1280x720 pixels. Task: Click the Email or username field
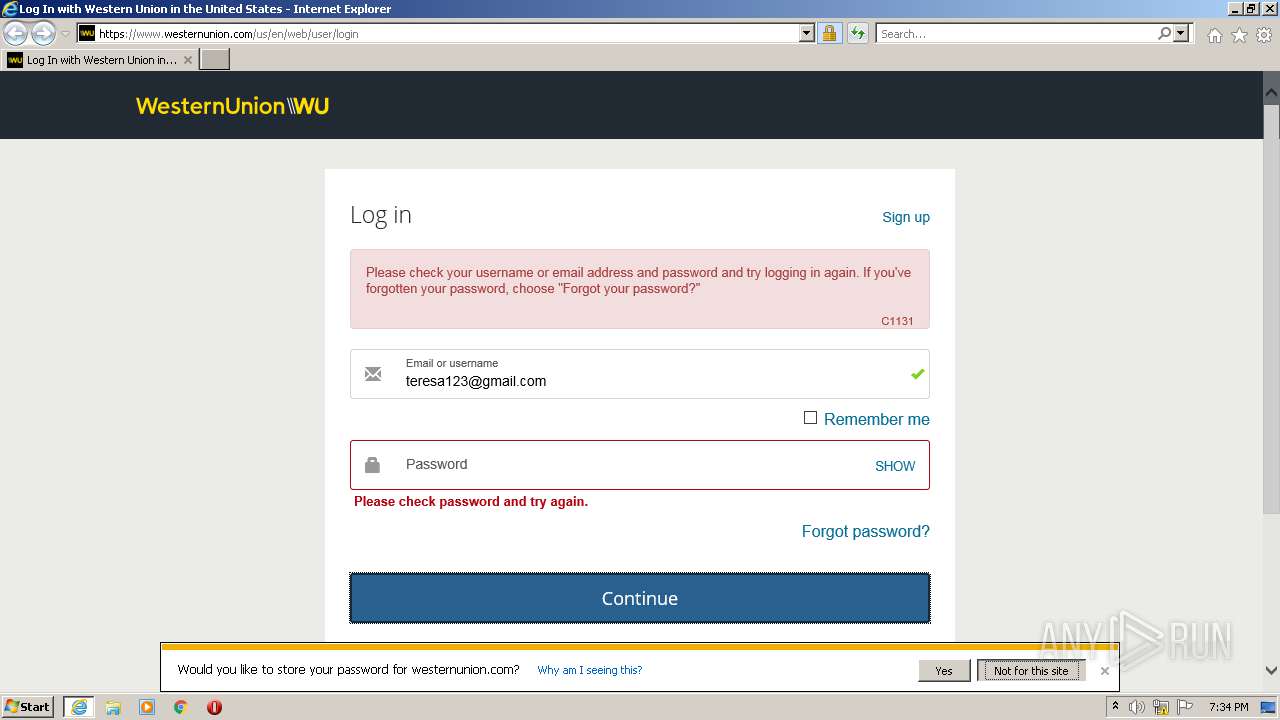click(640, 374)
